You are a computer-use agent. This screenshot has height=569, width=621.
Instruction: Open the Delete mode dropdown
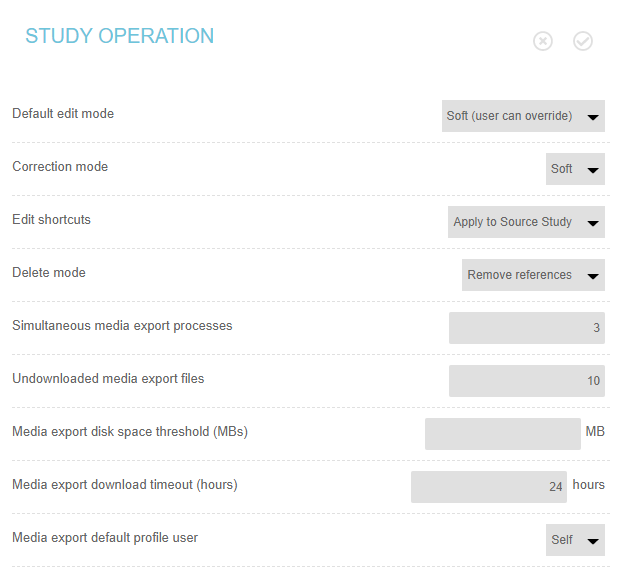pyautogui.click(x=533, y=275)
